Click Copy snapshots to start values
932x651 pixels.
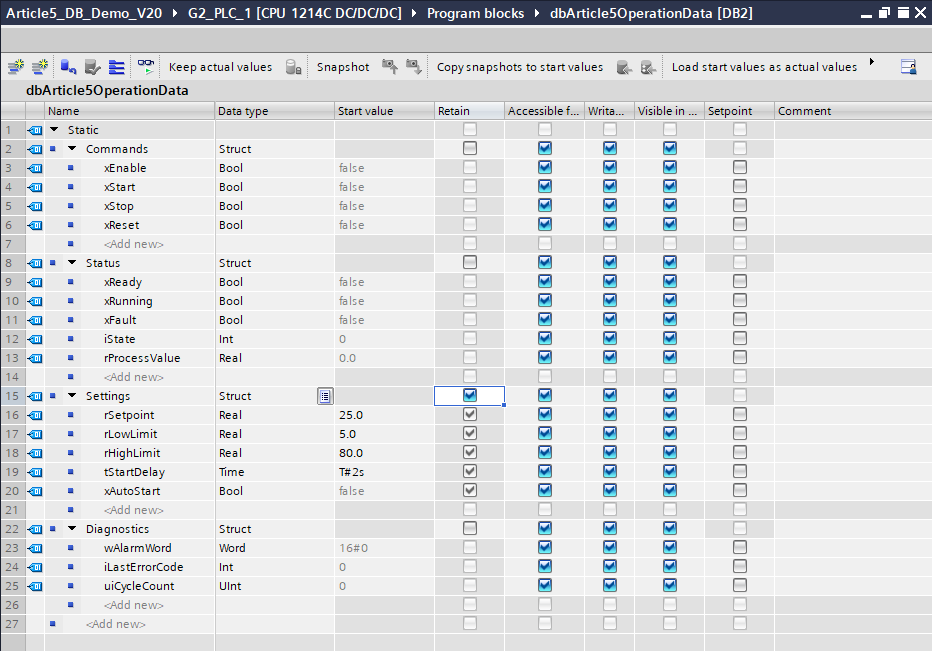click(520, 67)
